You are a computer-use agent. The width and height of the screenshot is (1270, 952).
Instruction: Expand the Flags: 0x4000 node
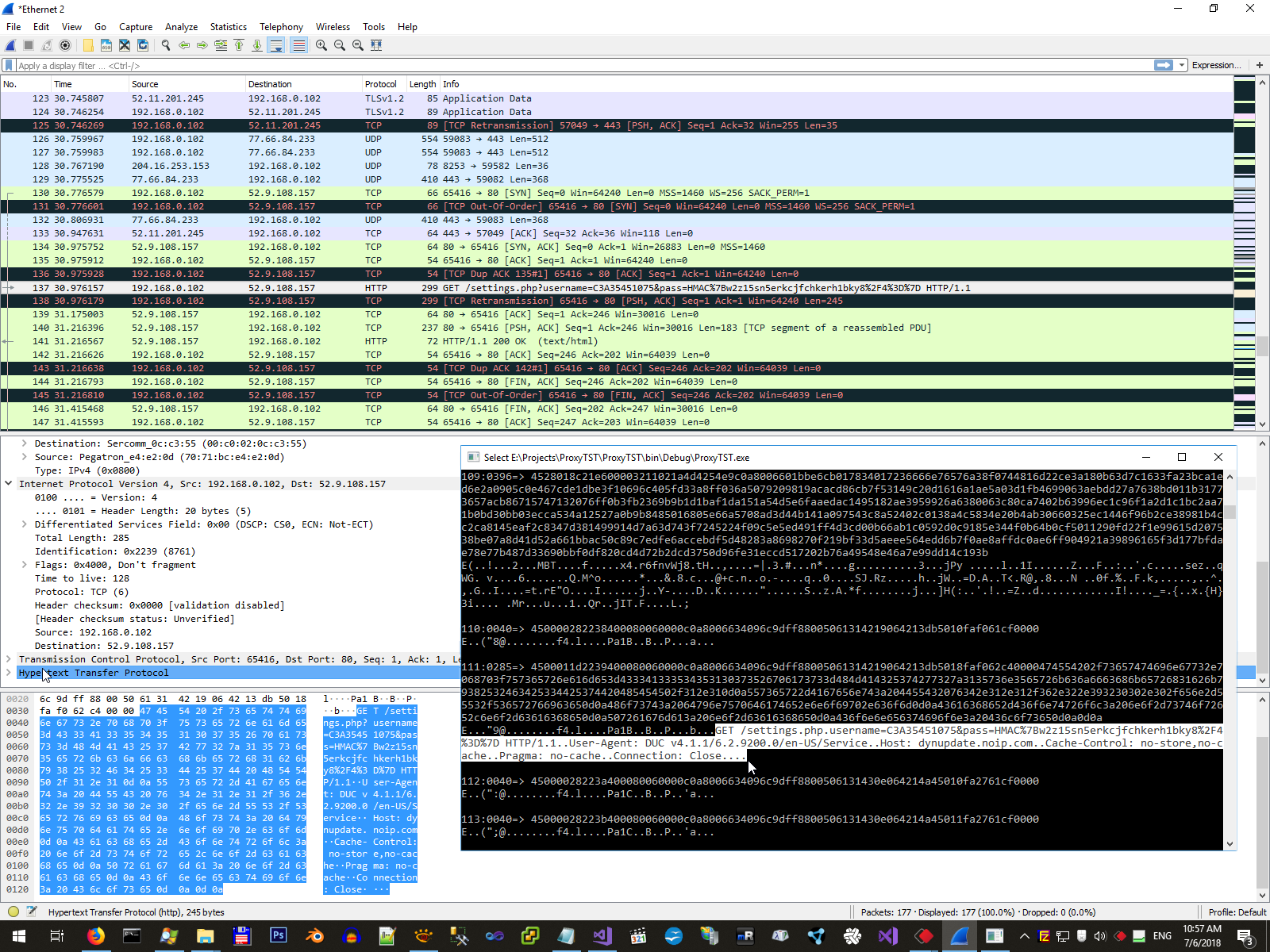25,565
